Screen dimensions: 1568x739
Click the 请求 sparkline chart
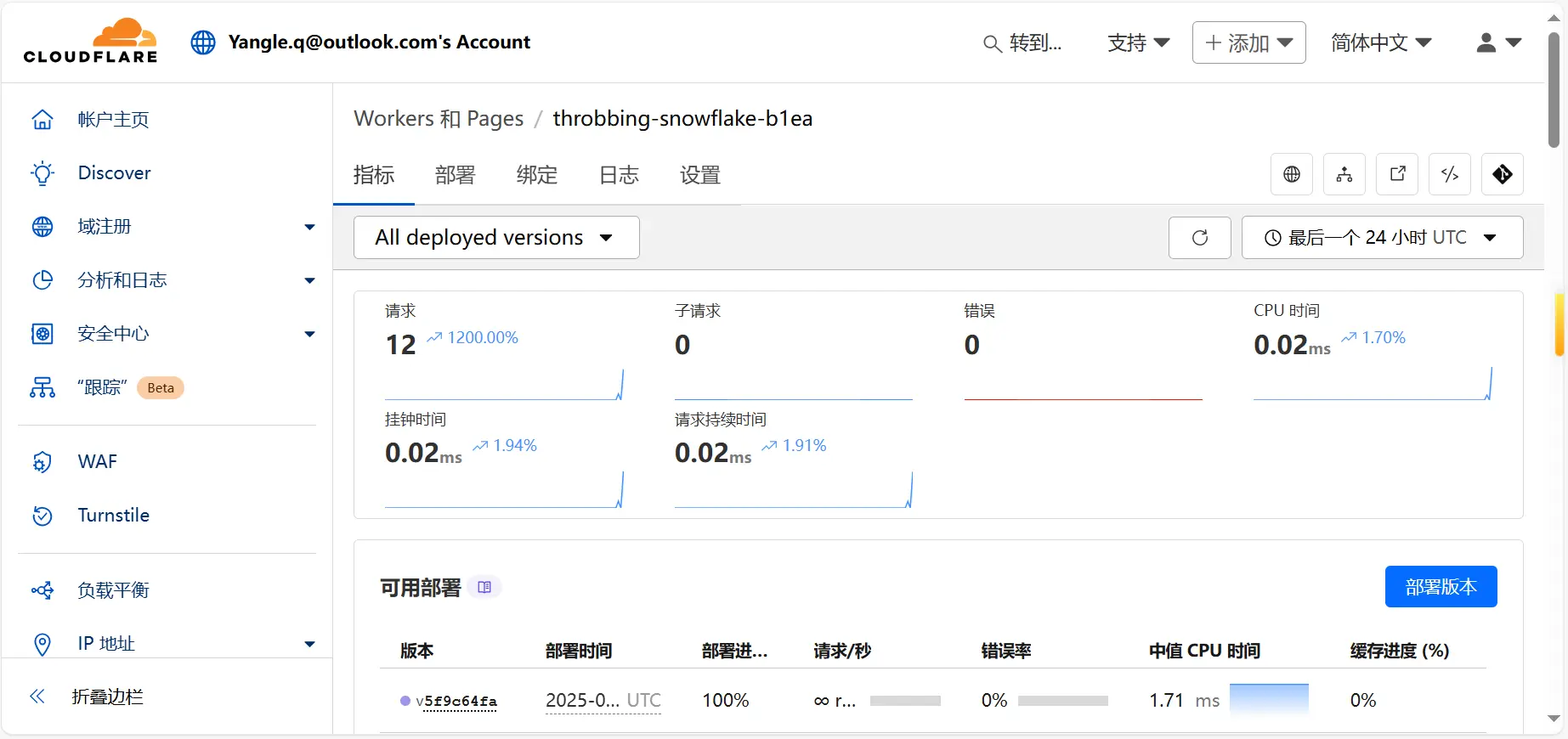[505, 384]
